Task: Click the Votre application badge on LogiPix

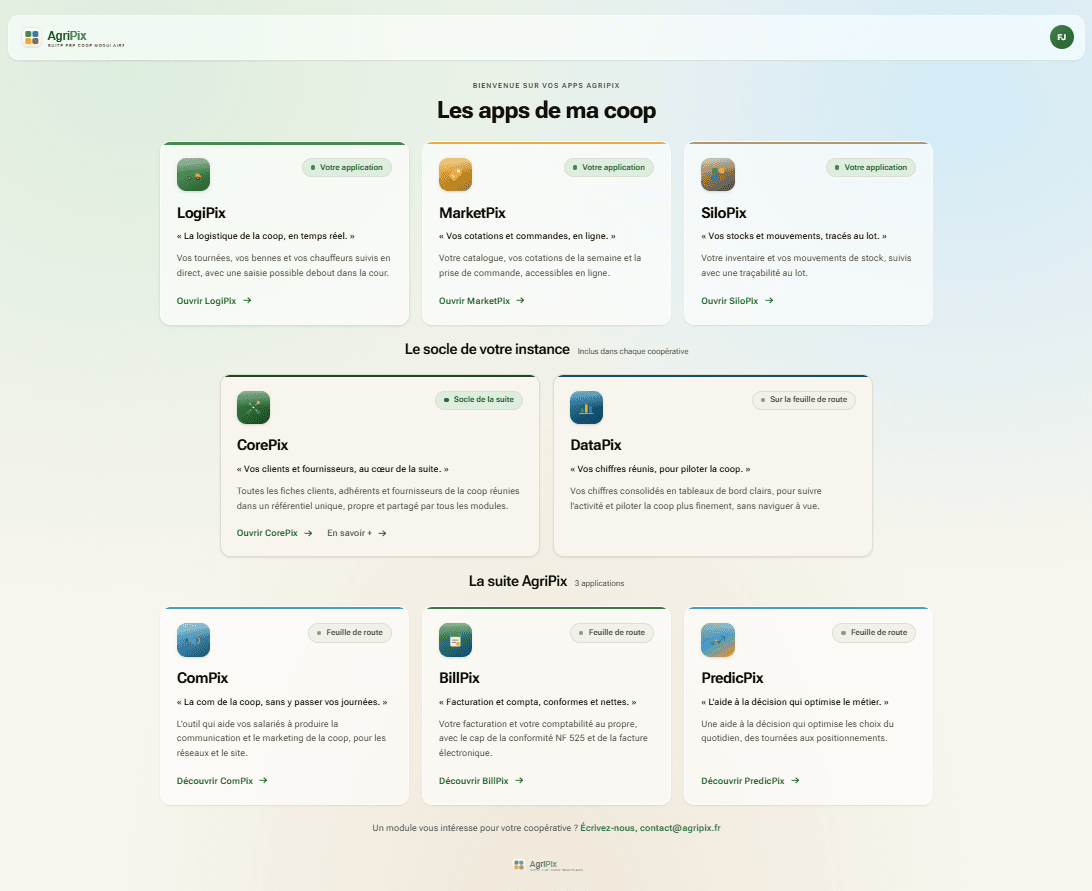Action: 347,167
